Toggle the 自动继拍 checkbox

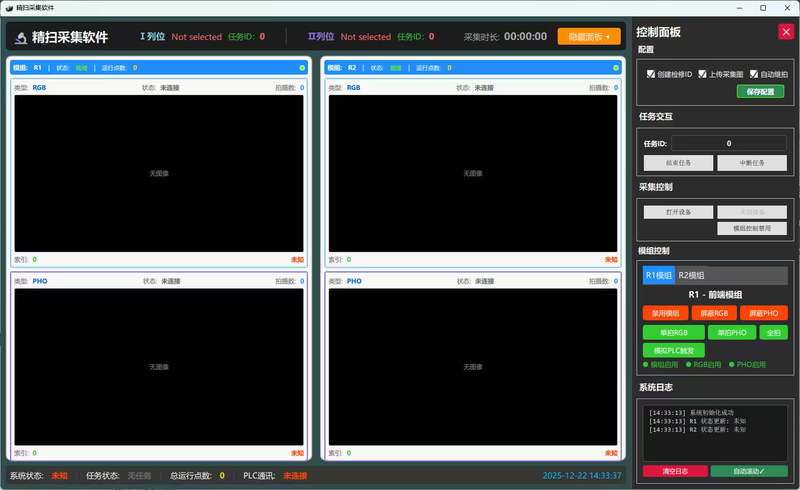coord(753,74)
